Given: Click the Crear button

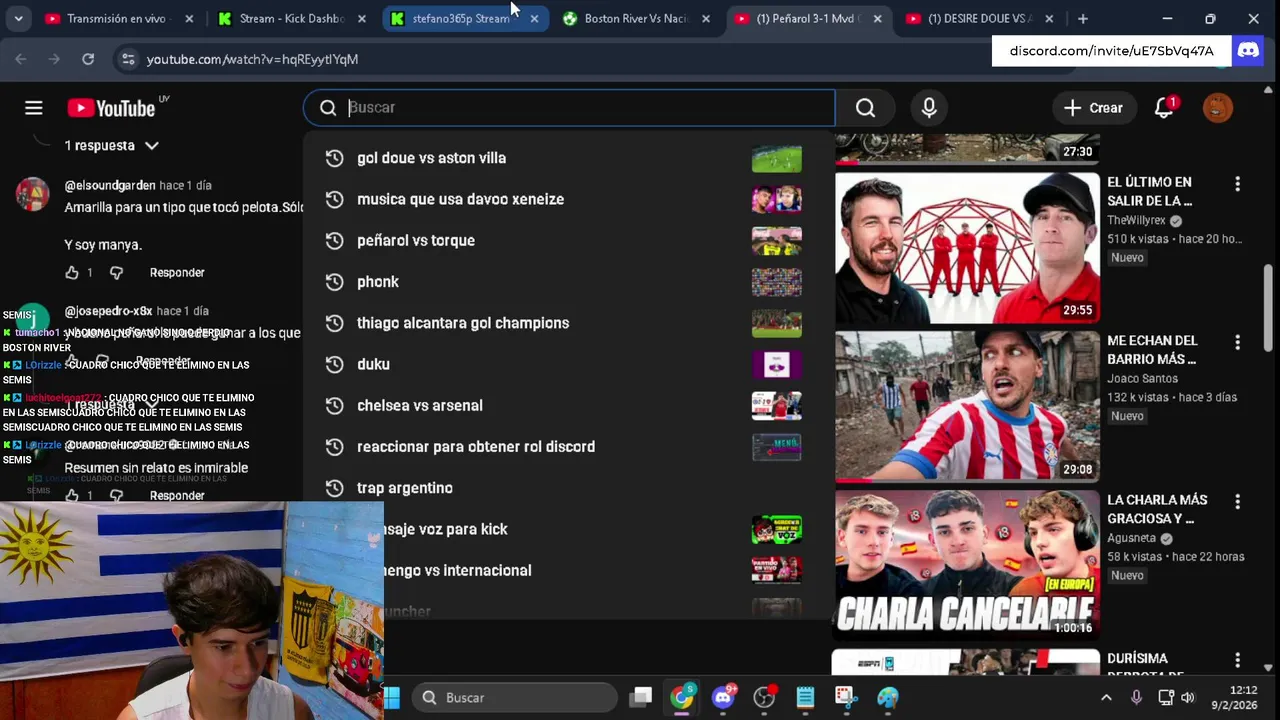Looking at the screenshot, I should pyautogui.click(x=1093, y=108).
